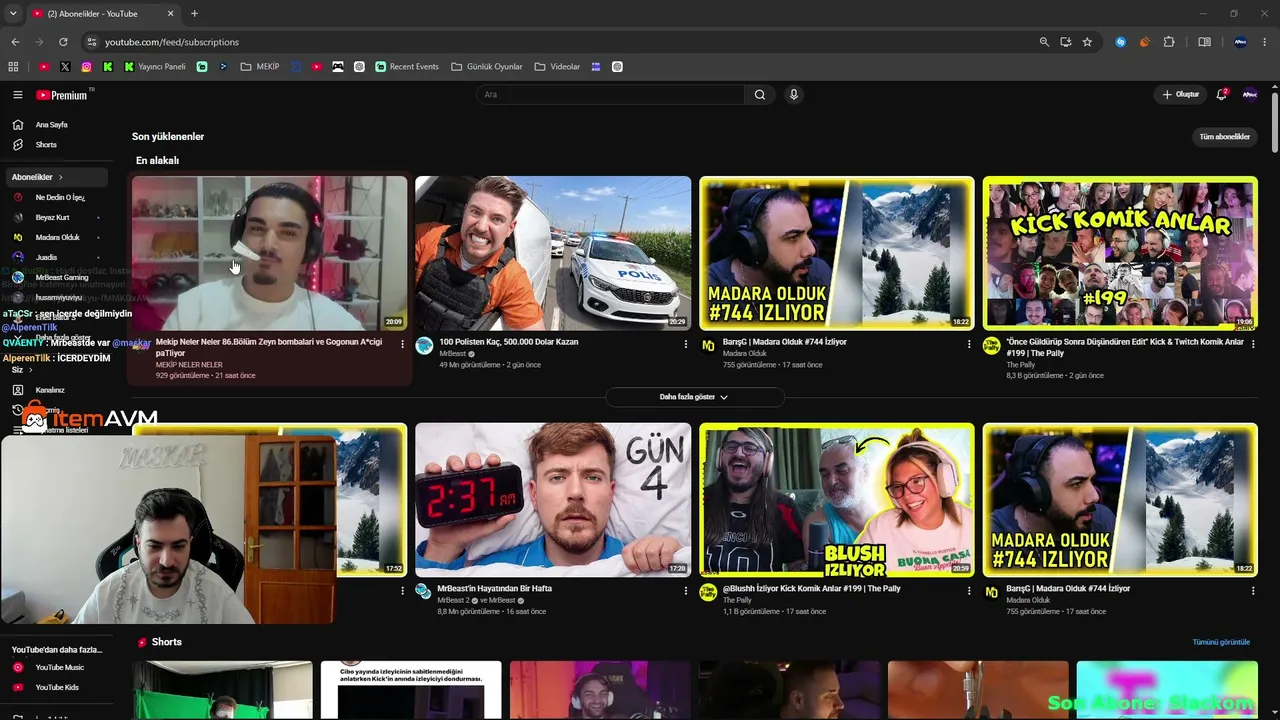The width and height of the screenshot is (1280, 720).
Task: Open the Oluştur create menu
Action: 1180,95
